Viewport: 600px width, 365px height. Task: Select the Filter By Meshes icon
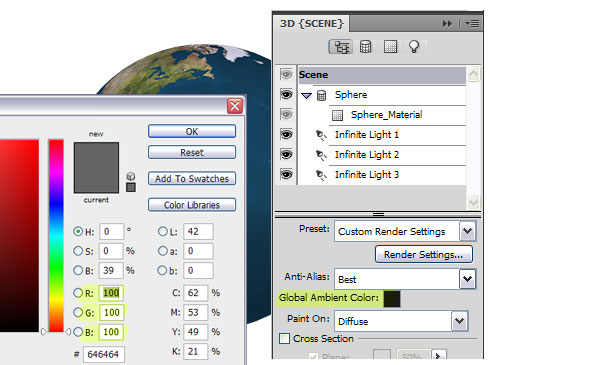[365, 47]
